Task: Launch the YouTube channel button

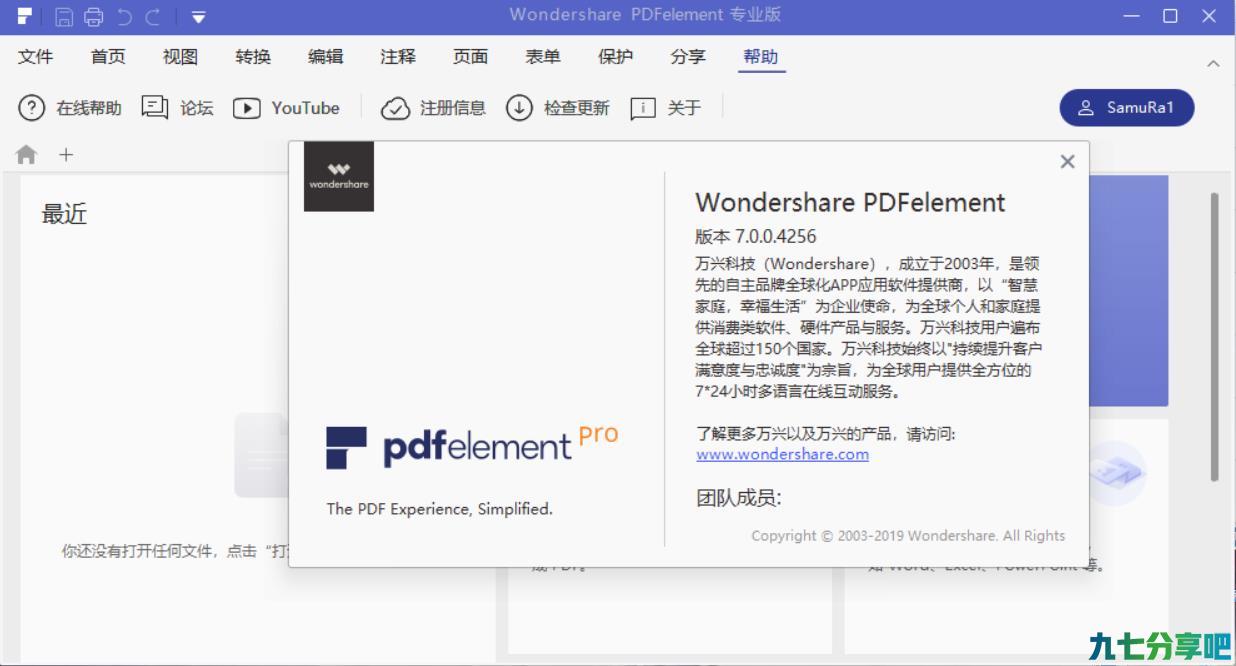Action: point(286,108)
